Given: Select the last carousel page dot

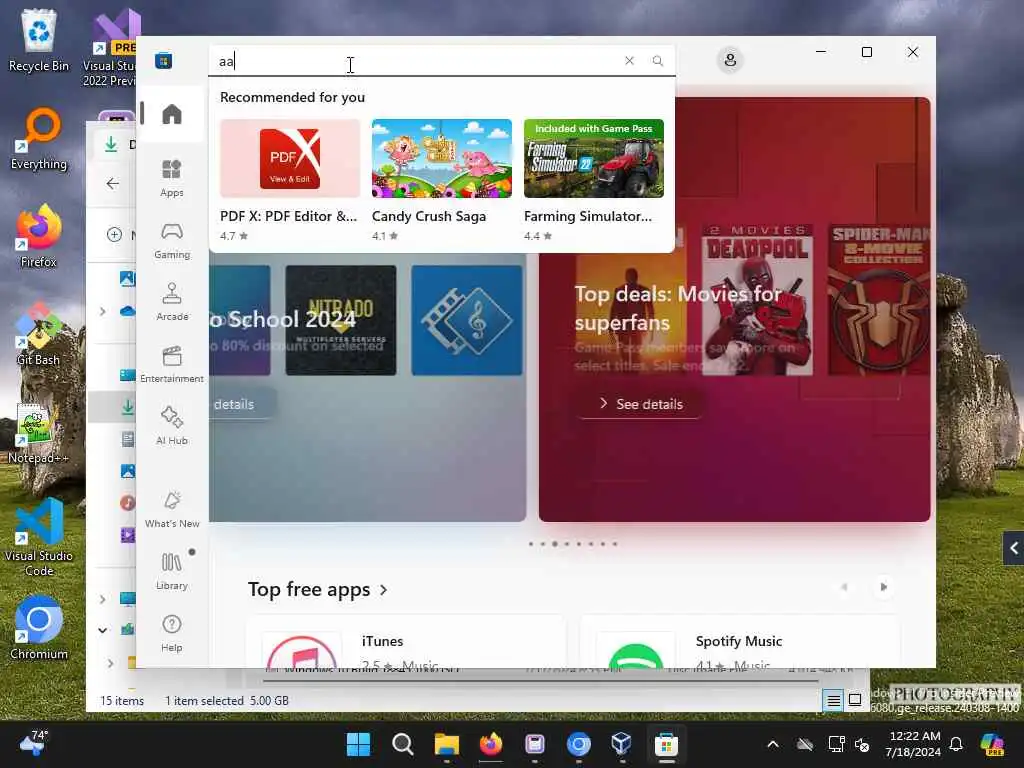Looking at the screenshot, I should [615, 544].
